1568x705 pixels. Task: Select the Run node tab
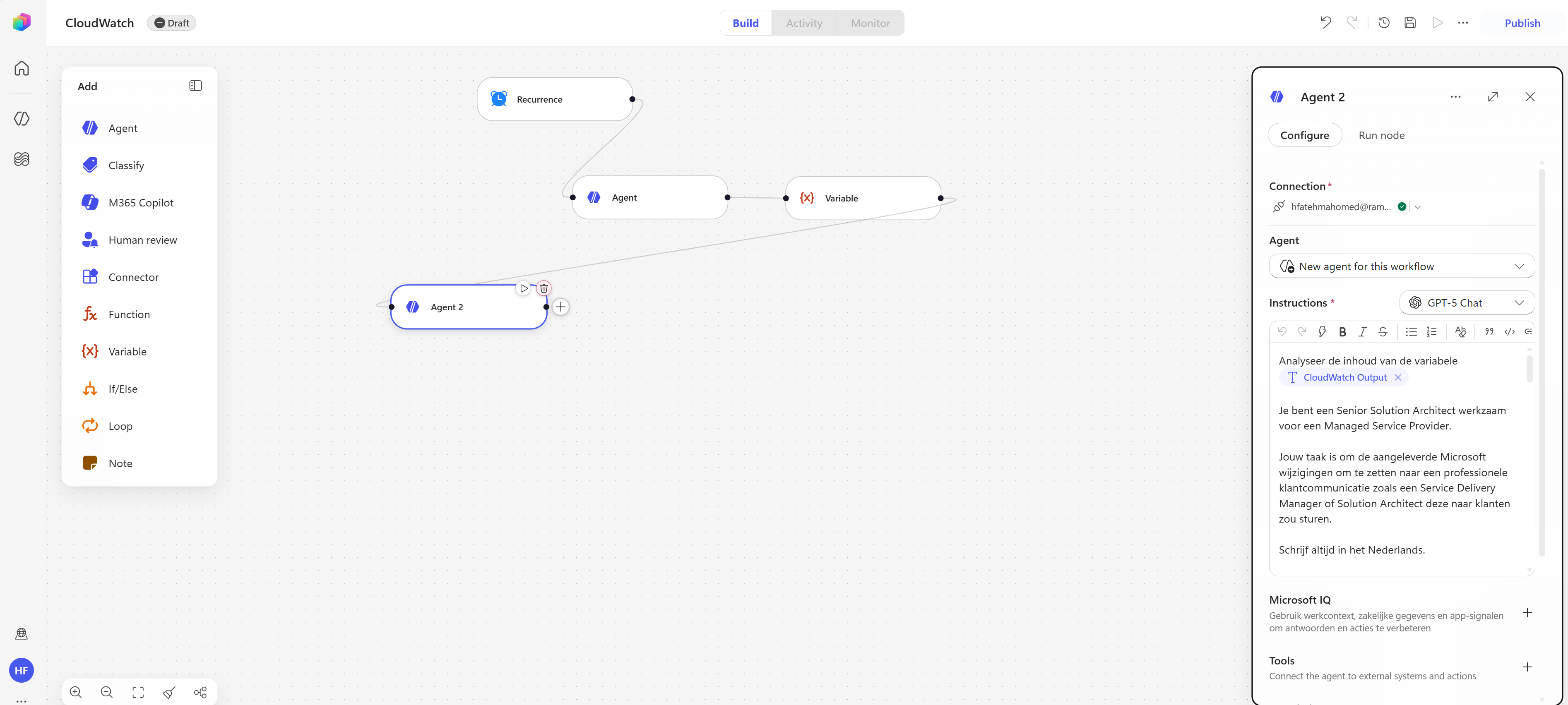[1381, 135]
